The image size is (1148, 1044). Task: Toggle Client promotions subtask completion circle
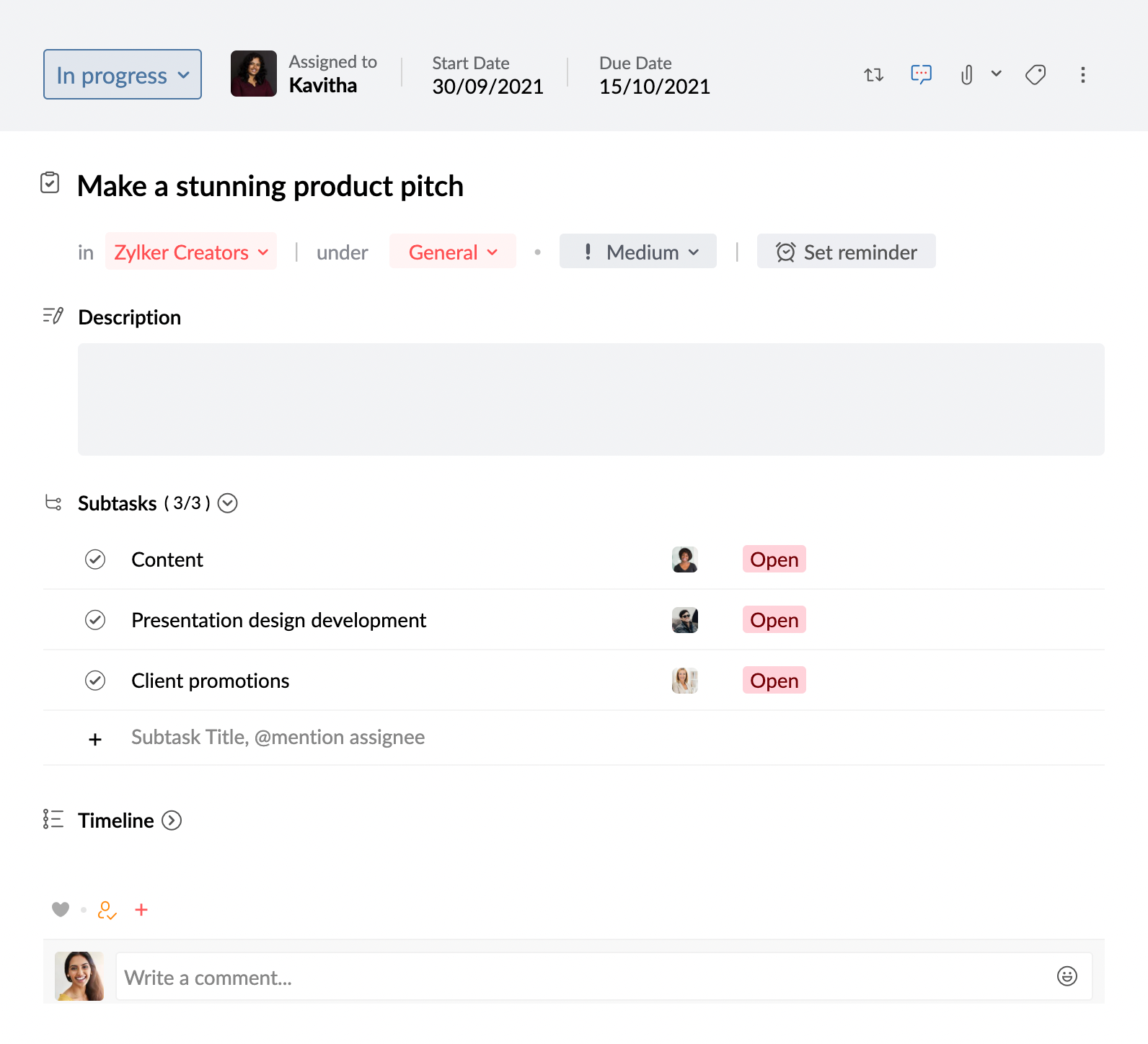[x=95, y=681]
